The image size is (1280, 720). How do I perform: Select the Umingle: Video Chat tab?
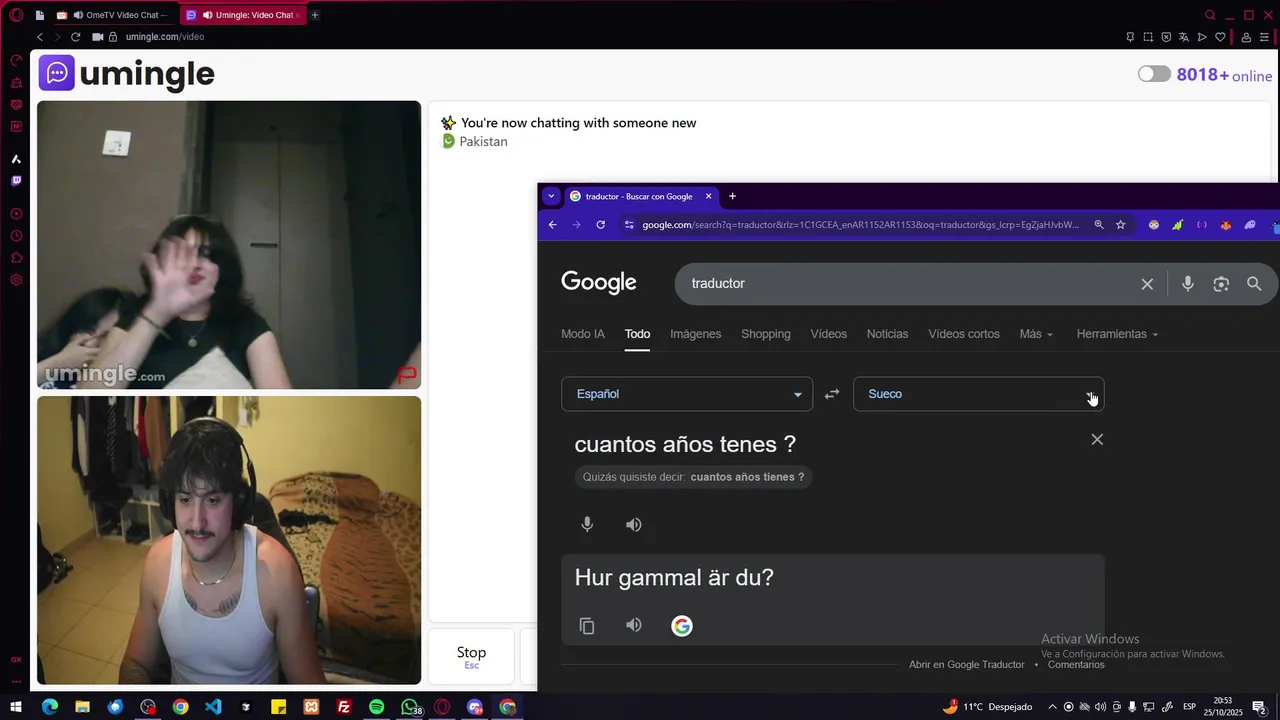point(243,15)
